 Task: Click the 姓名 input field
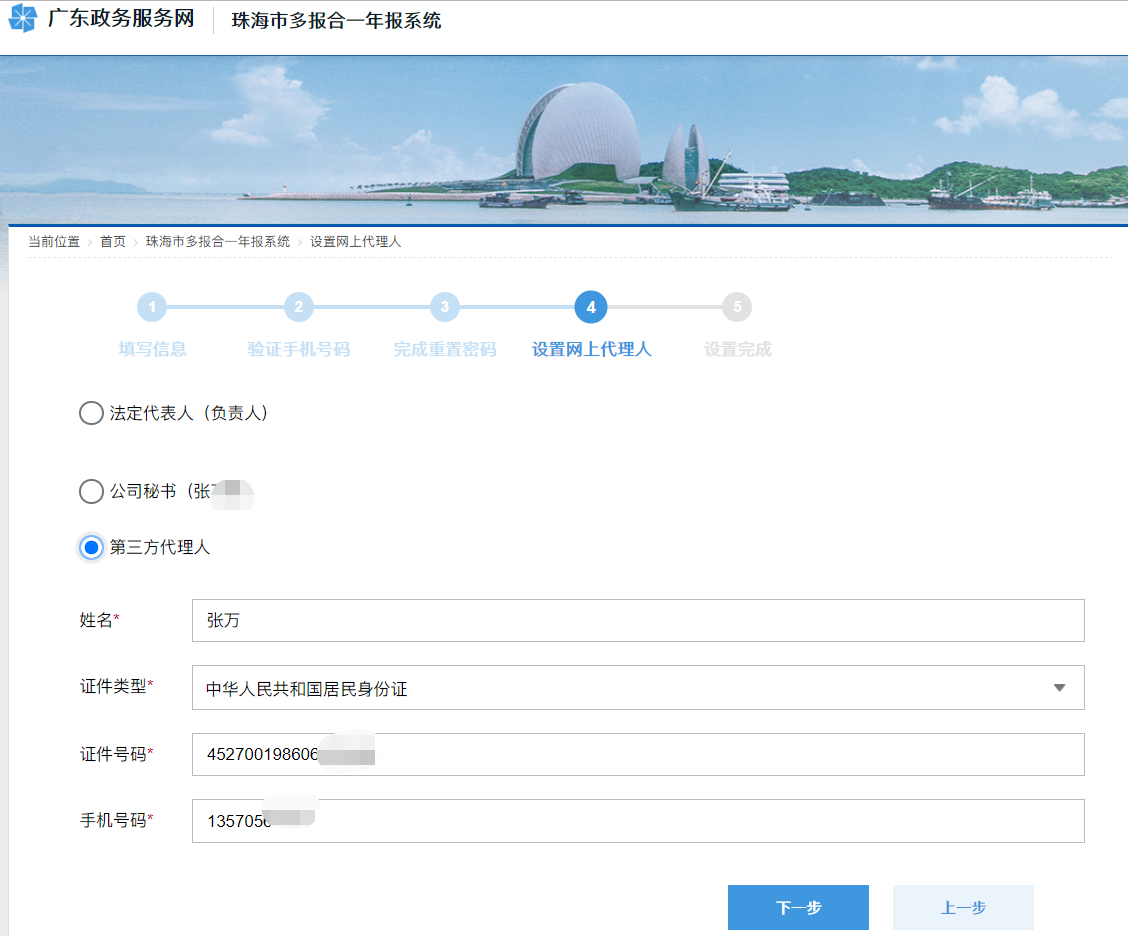click(x=637, y=621)
